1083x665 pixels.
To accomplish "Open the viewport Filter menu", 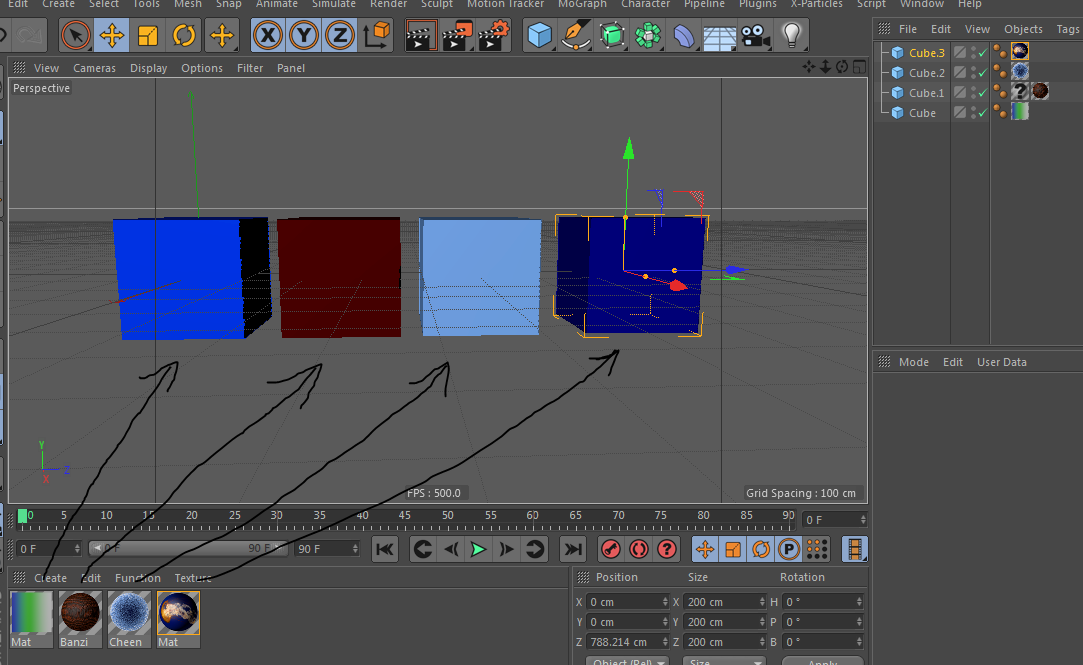I will click(250, 68).
